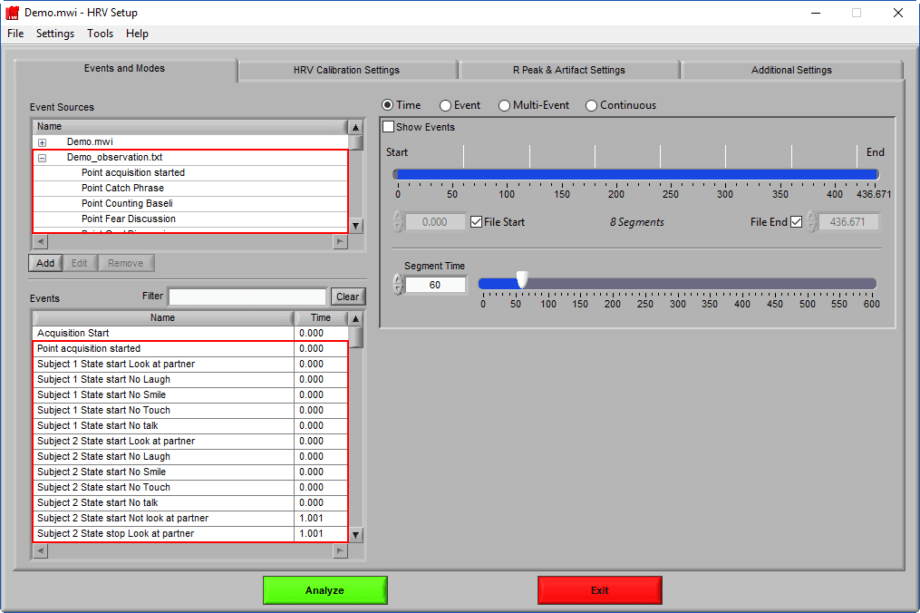This screenshot has width=920, height=613.
Task: Select 'Subject 2 State start No Touch' row
Action: (x=191, y=487)
